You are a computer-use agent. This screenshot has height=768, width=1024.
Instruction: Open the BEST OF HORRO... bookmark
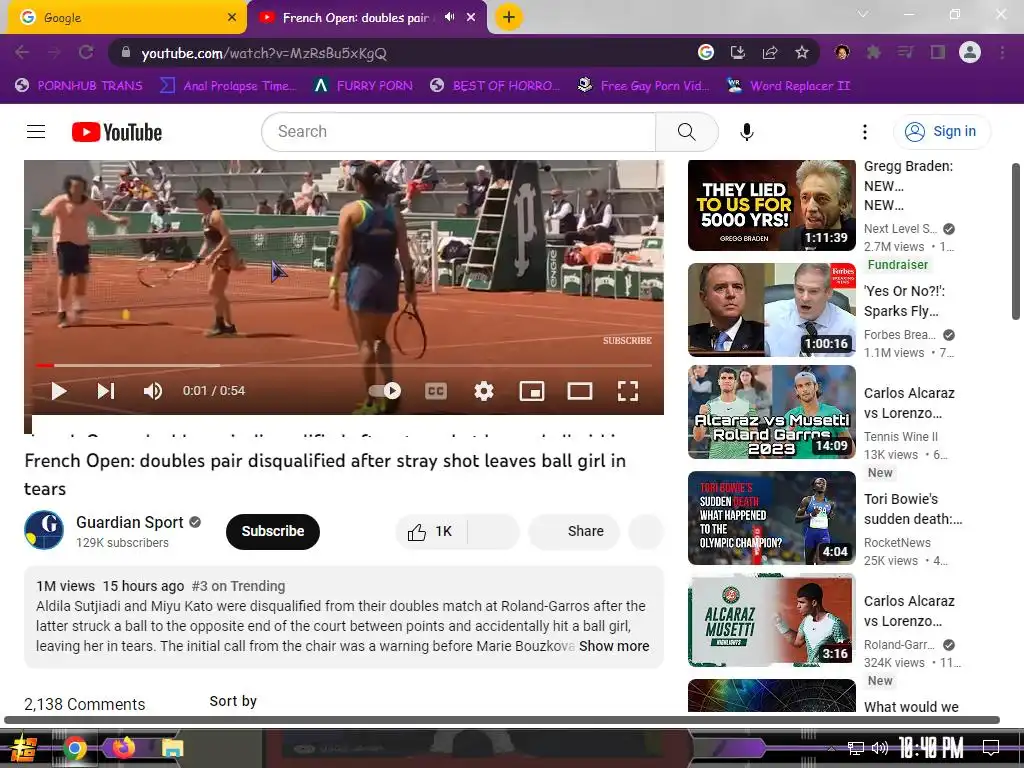click(495, 86)
